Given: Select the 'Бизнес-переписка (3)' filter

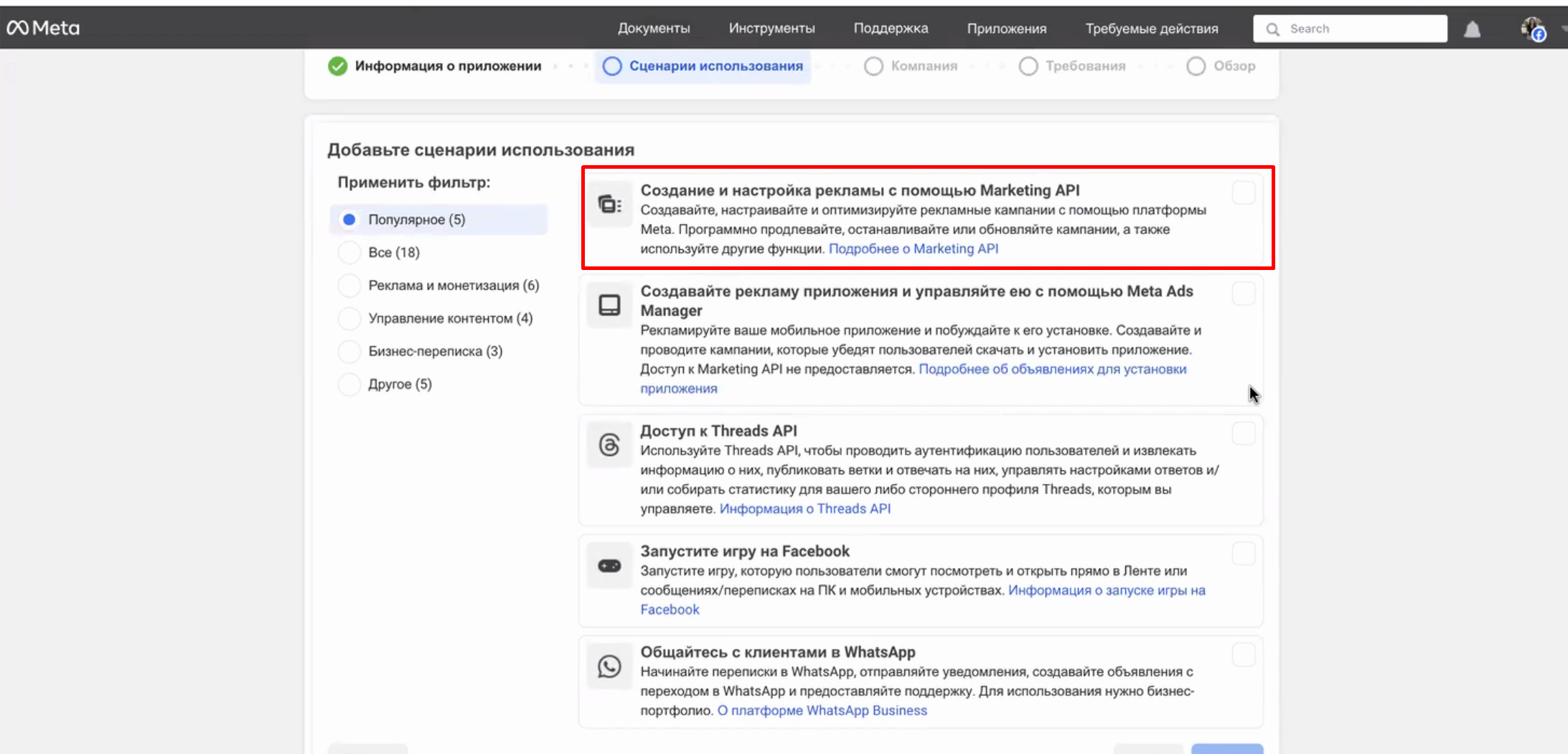Looking at the screenshot, I should (x=349, y=351).
